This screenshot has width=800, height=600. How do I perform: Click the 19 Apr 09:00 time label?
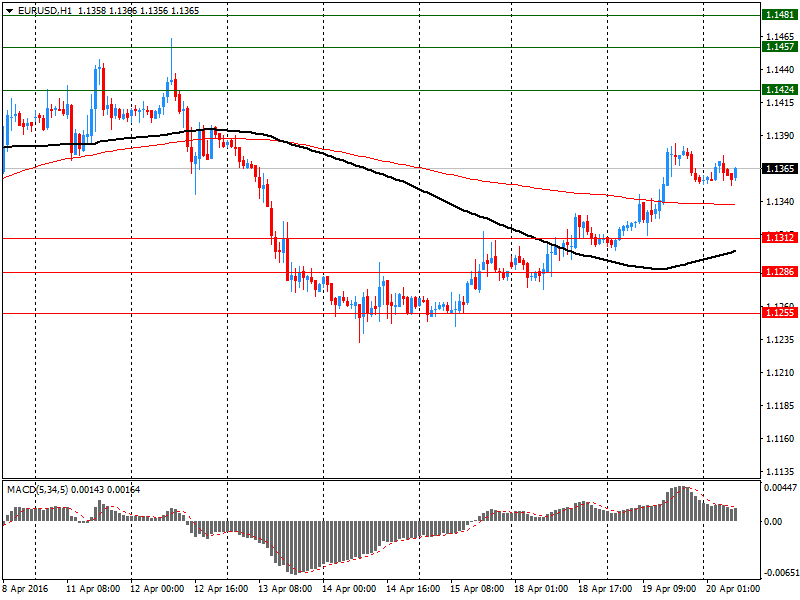click(669, 589)
